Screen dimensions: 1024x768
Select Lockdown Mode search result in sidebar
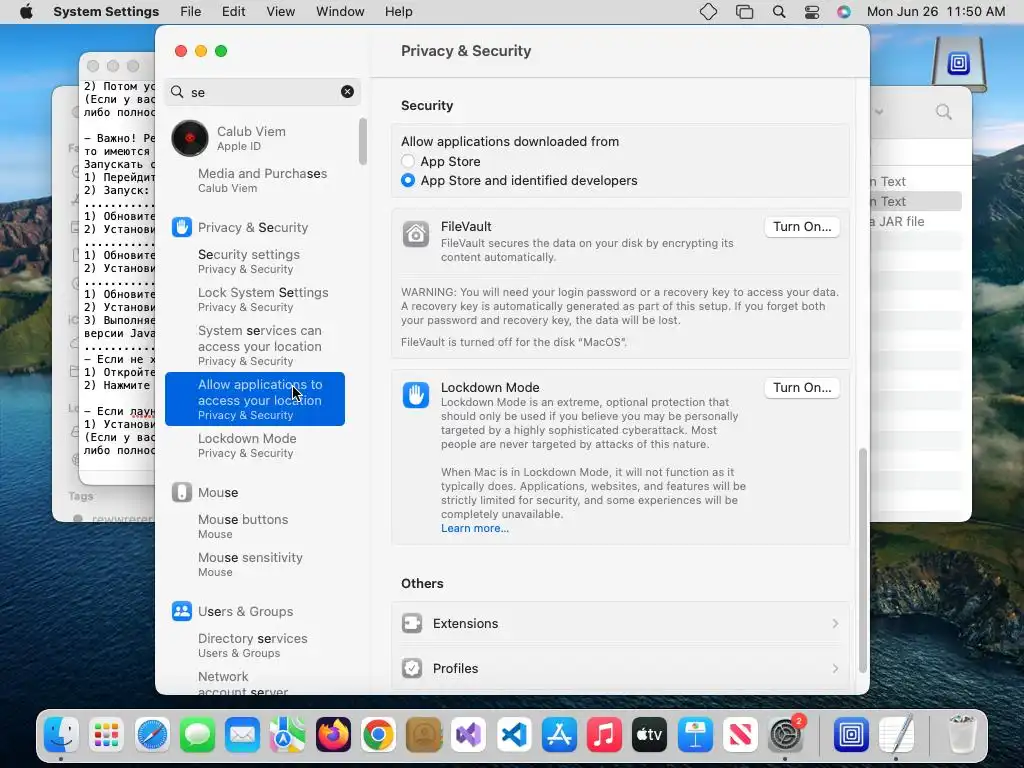[255, 445]
